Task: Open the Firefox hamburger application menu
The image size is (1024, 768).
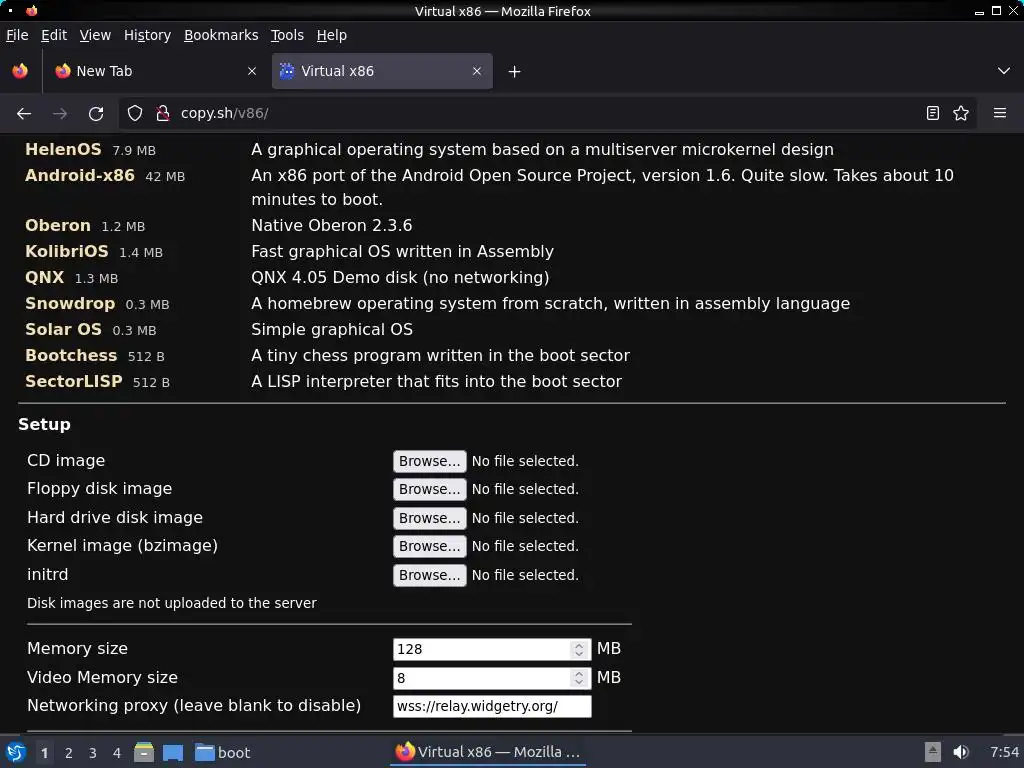Action: (1000, 113)
